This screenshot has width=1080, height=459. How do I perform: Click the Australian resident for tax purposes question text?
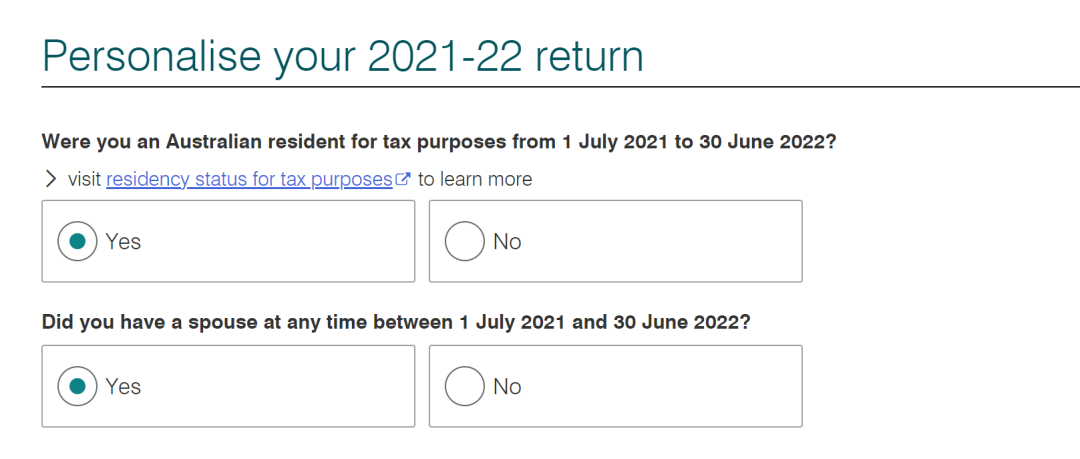pos(439,142)
